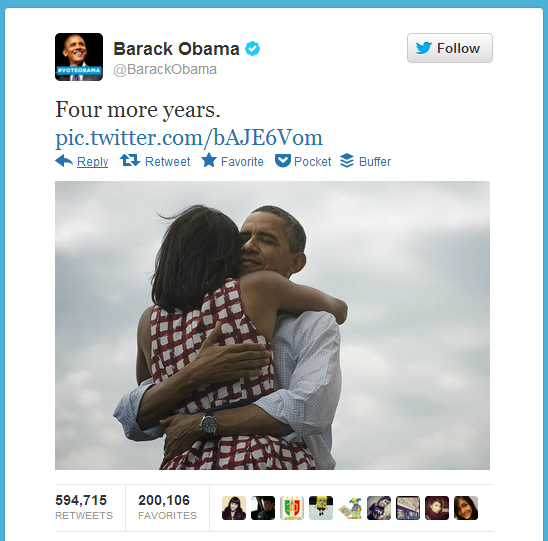
Task: Click the blue verified badge
Action: [252, 49]
